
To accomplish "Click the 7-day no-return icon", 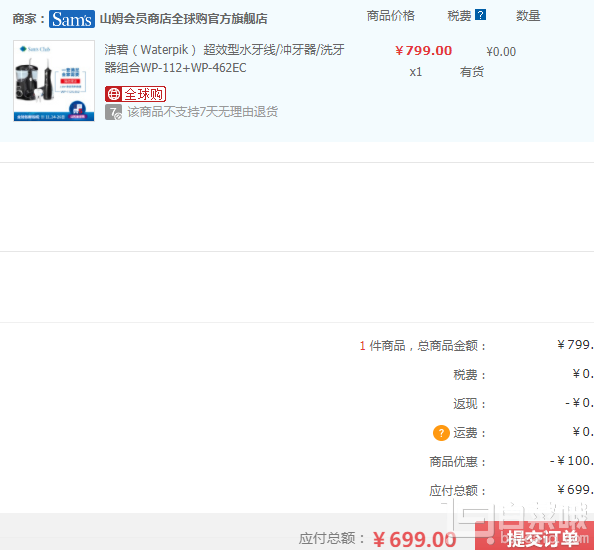I will (113, 112).
